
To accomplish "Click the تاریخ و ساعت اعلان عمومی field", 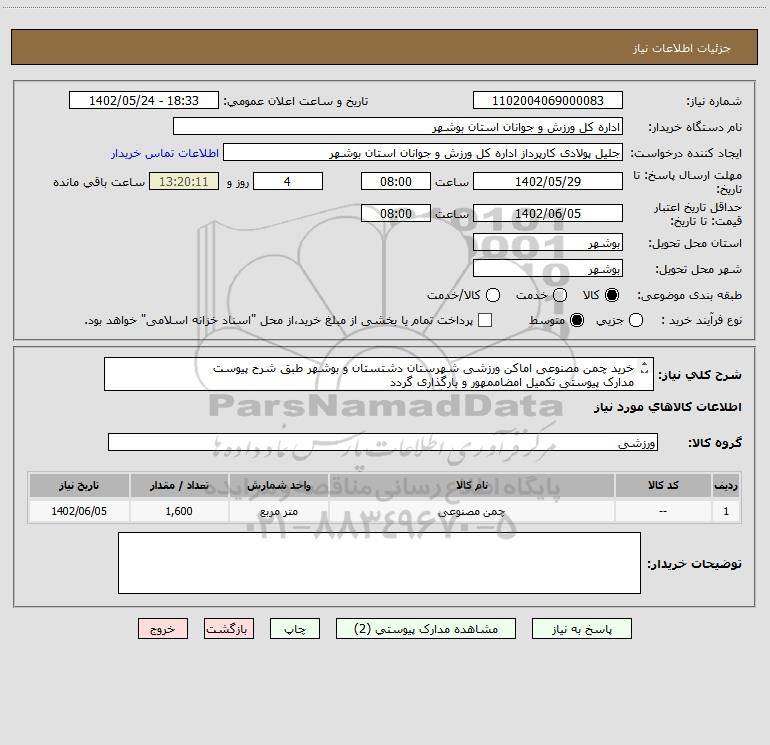I will (x=144, y=100).
